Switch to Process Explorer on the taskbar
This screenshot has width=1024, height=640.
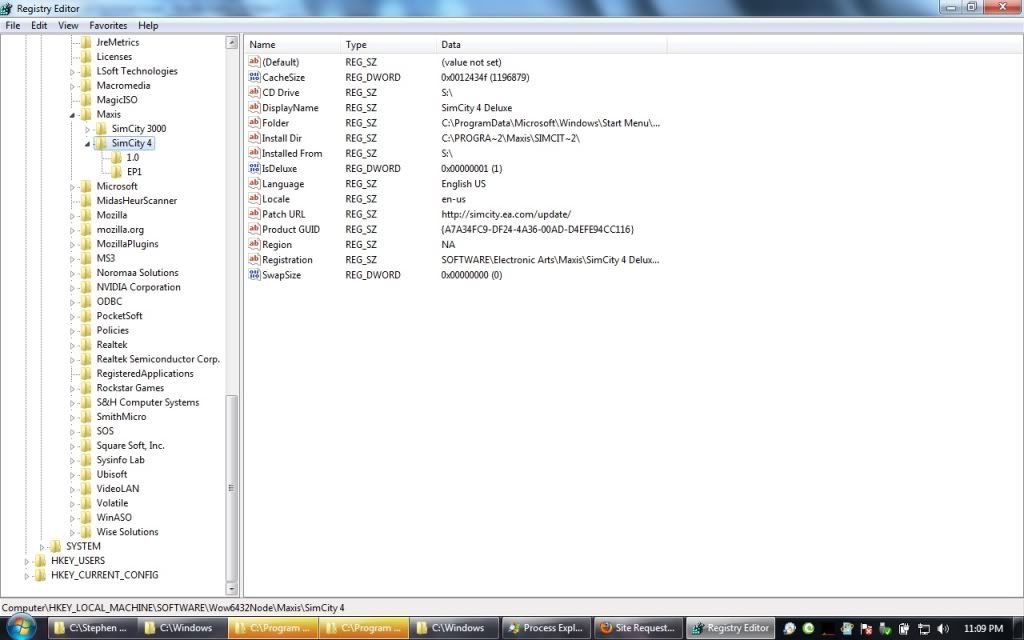click(x=545, y=628)
